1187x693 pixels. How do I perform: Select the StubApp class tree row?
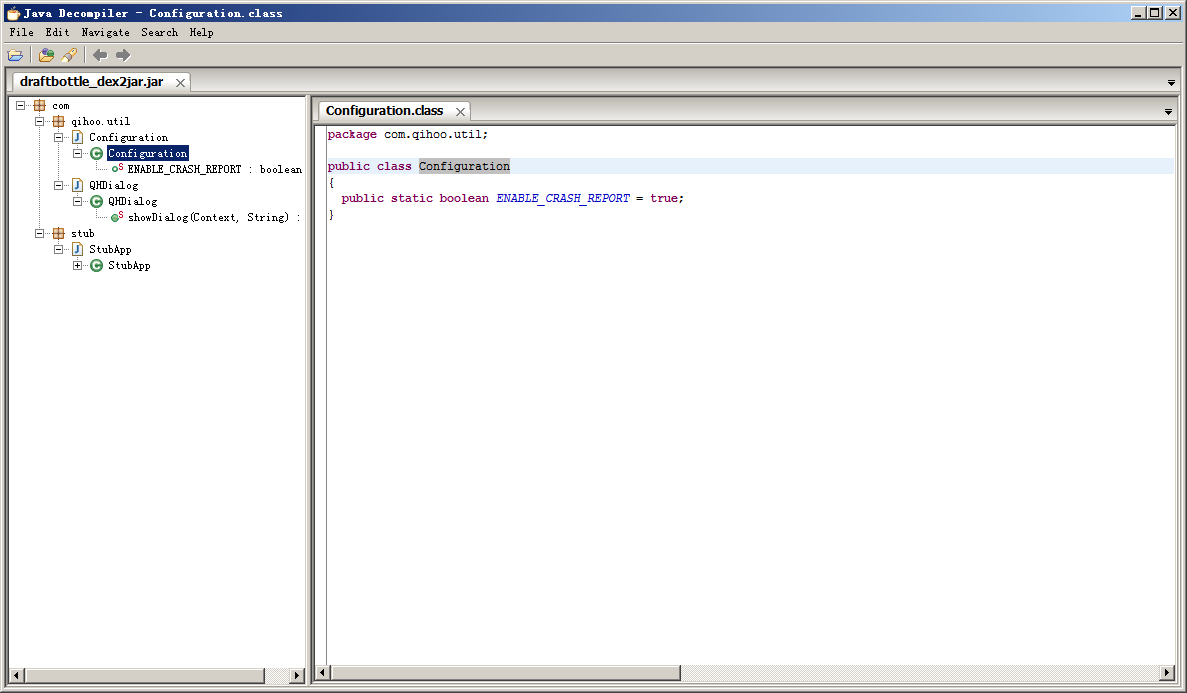tap(129, 265)
